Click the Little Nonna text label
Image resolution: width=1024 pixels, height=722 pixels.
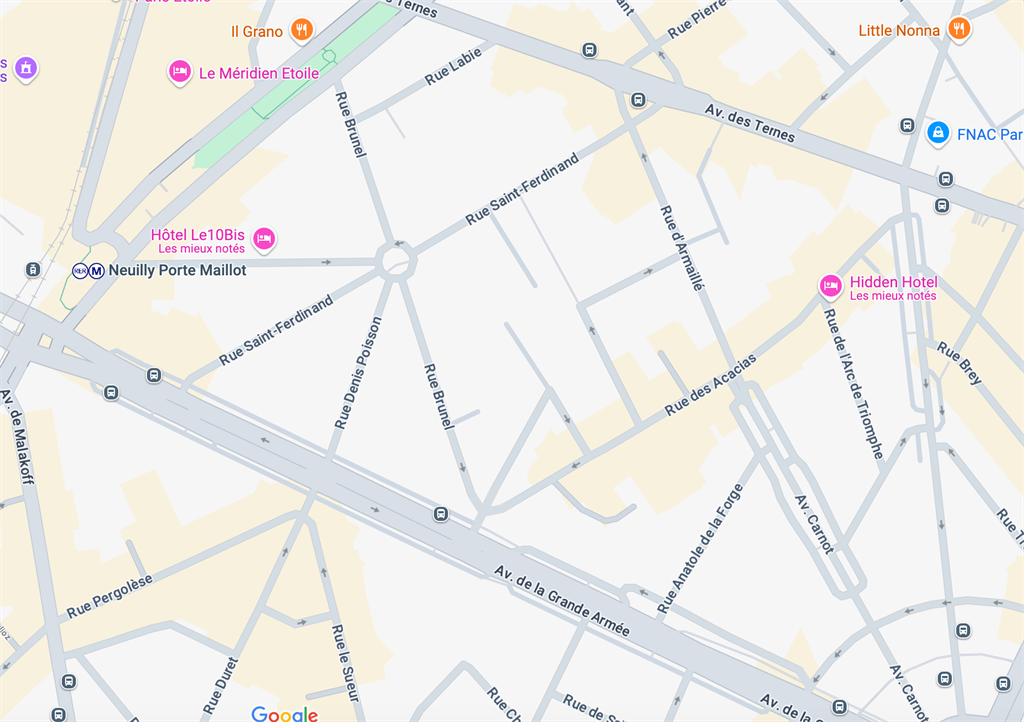pyautogui.click(x=899, y=31)
